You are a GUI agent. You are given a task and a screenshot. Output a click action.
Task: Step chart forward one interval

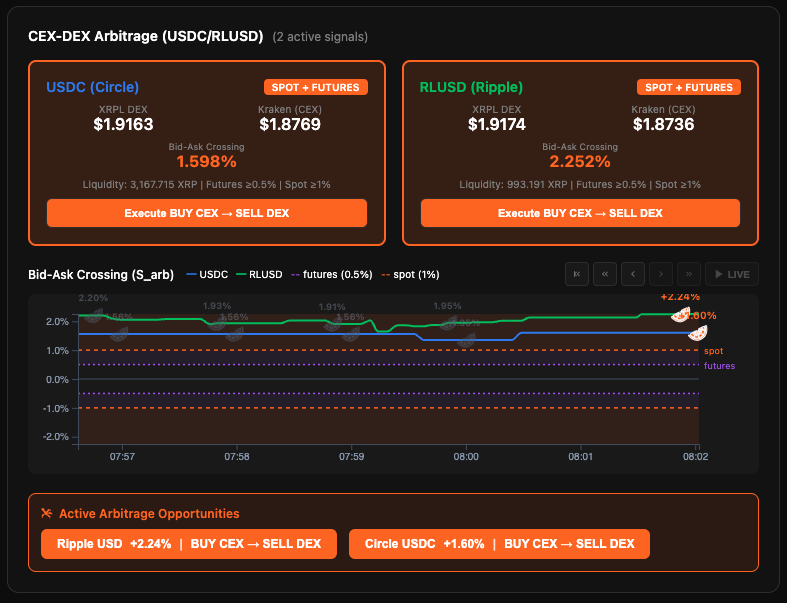pyautogui.click(x=661, y=274)
